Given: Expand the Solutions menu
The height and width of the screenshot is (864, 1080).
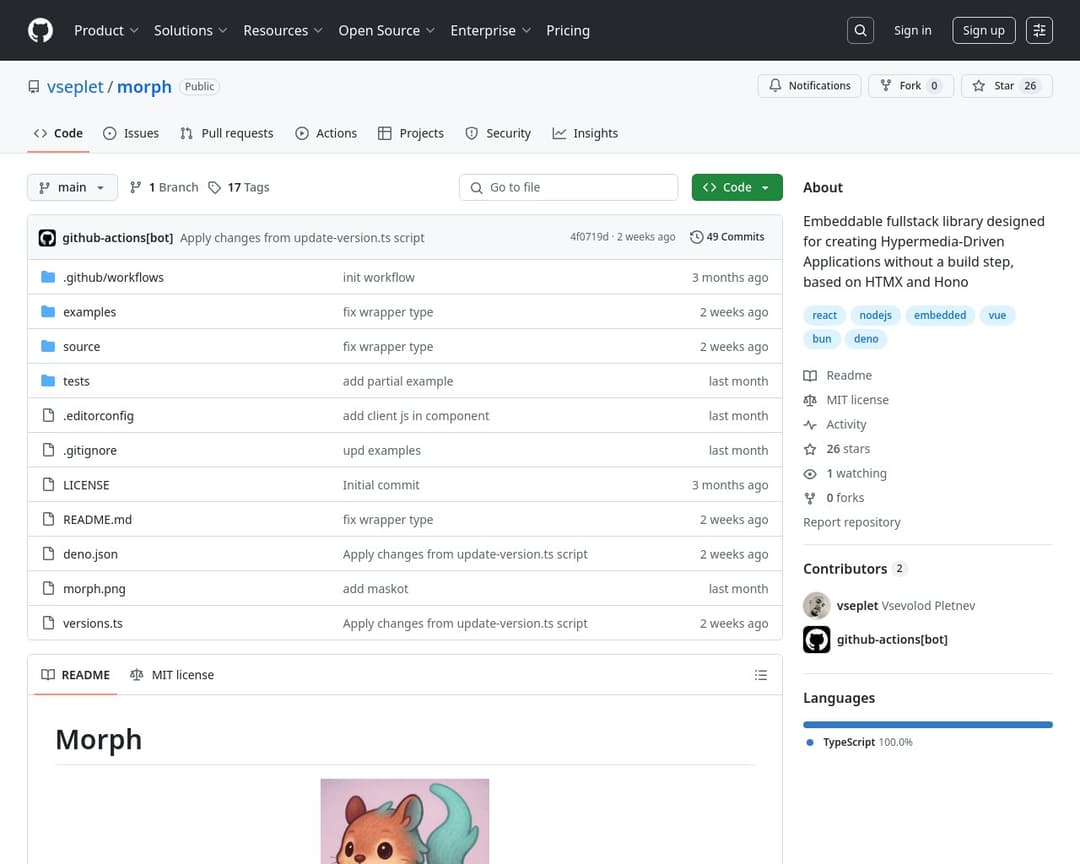Looking at the screenshot, I should click(x=190, y=30).
